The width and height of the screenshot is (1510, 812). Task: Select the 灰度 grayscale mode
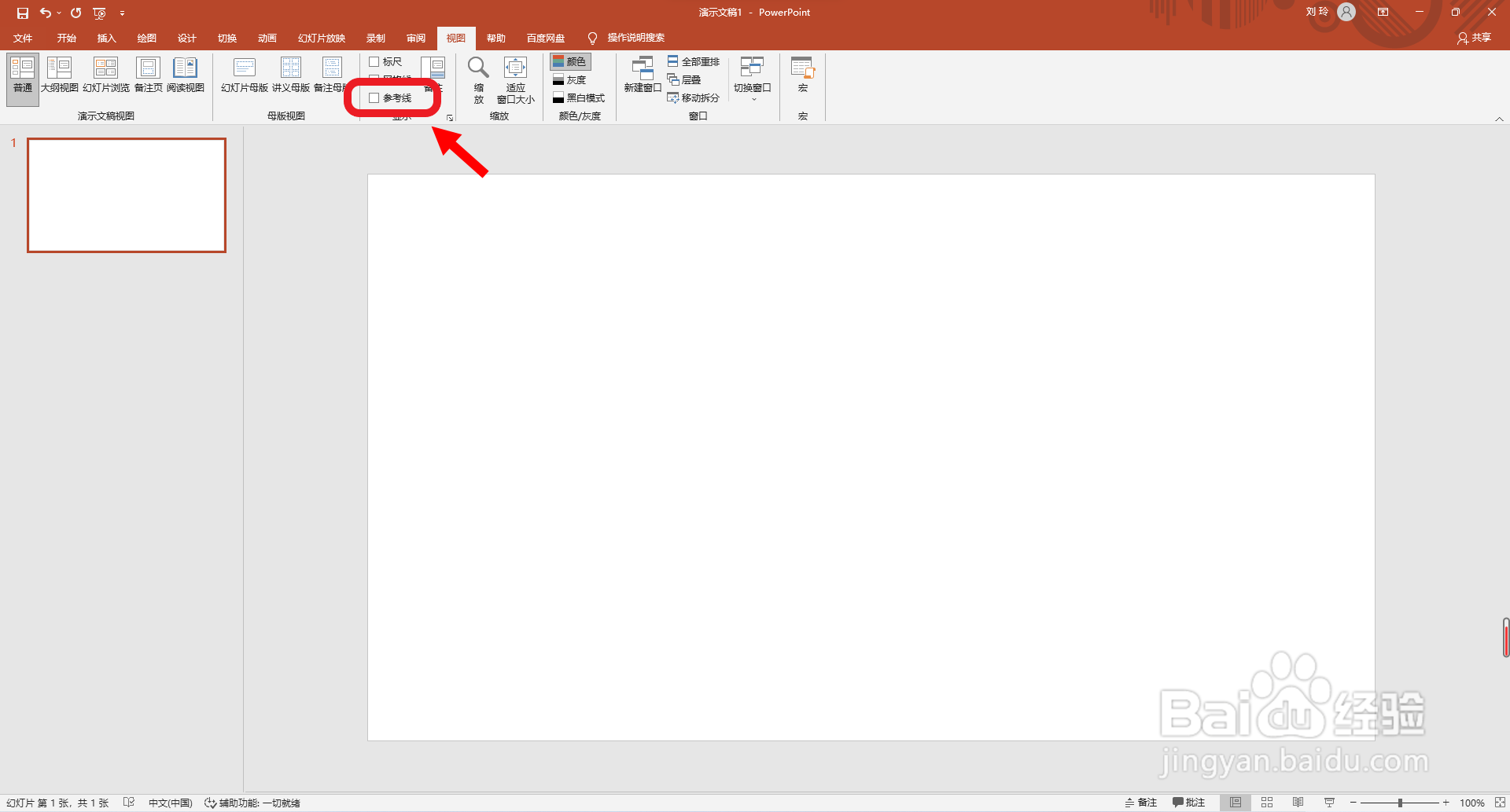pos(570,79)
